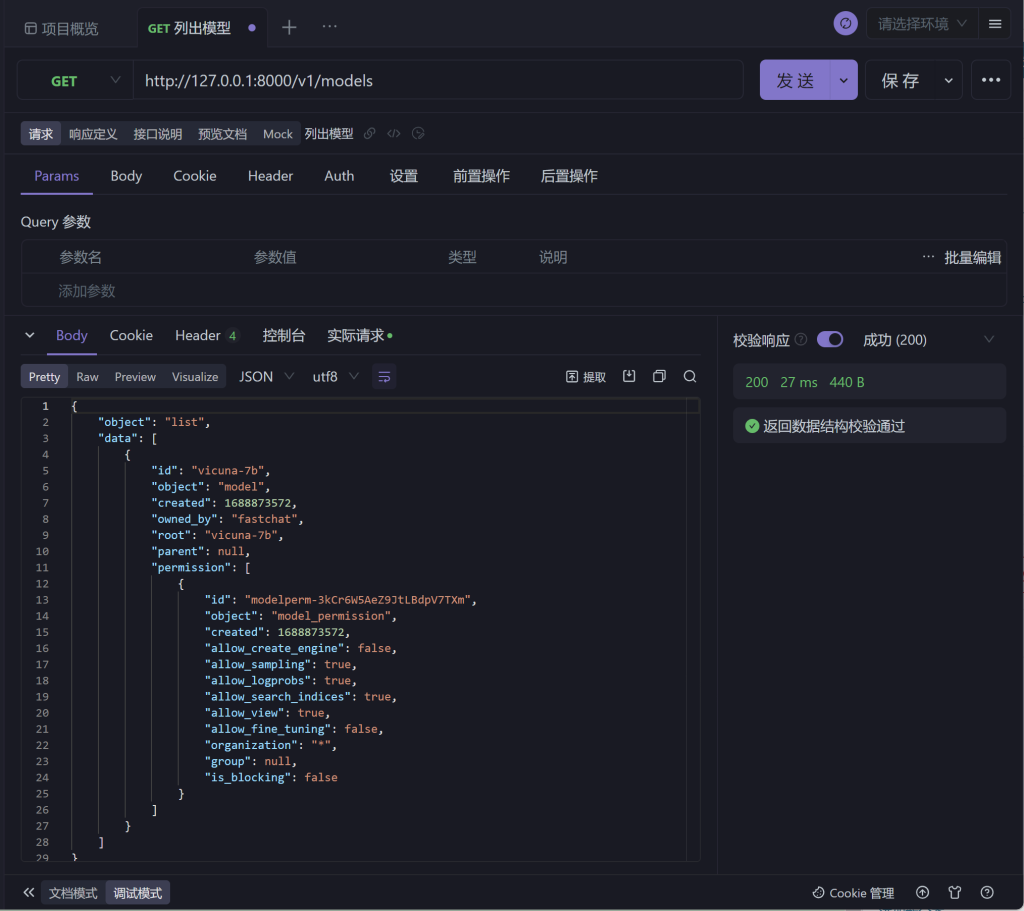Open 请选择环境 environment dropdown
The height and width of the screenshot is (911, 1024).
coord(921,24)
